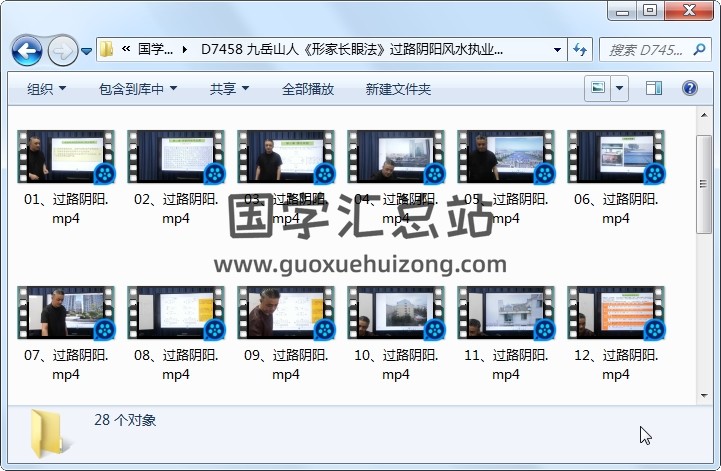Click the file name 09、过路阴阳.mp4
This screenshot has width=721, height=471.
[286, 364]
